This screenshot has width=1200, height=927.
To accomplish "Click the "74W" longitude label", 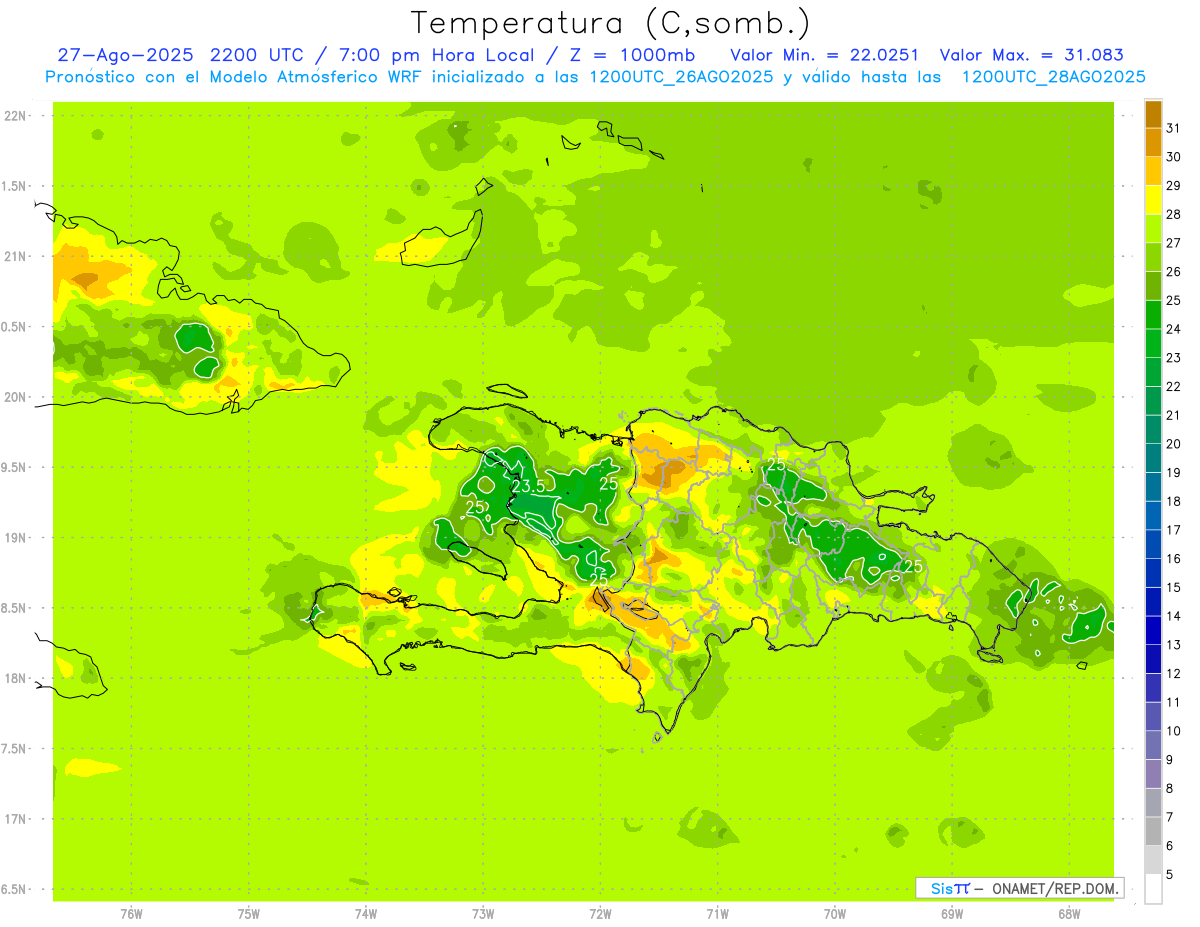I will point(366,913).
